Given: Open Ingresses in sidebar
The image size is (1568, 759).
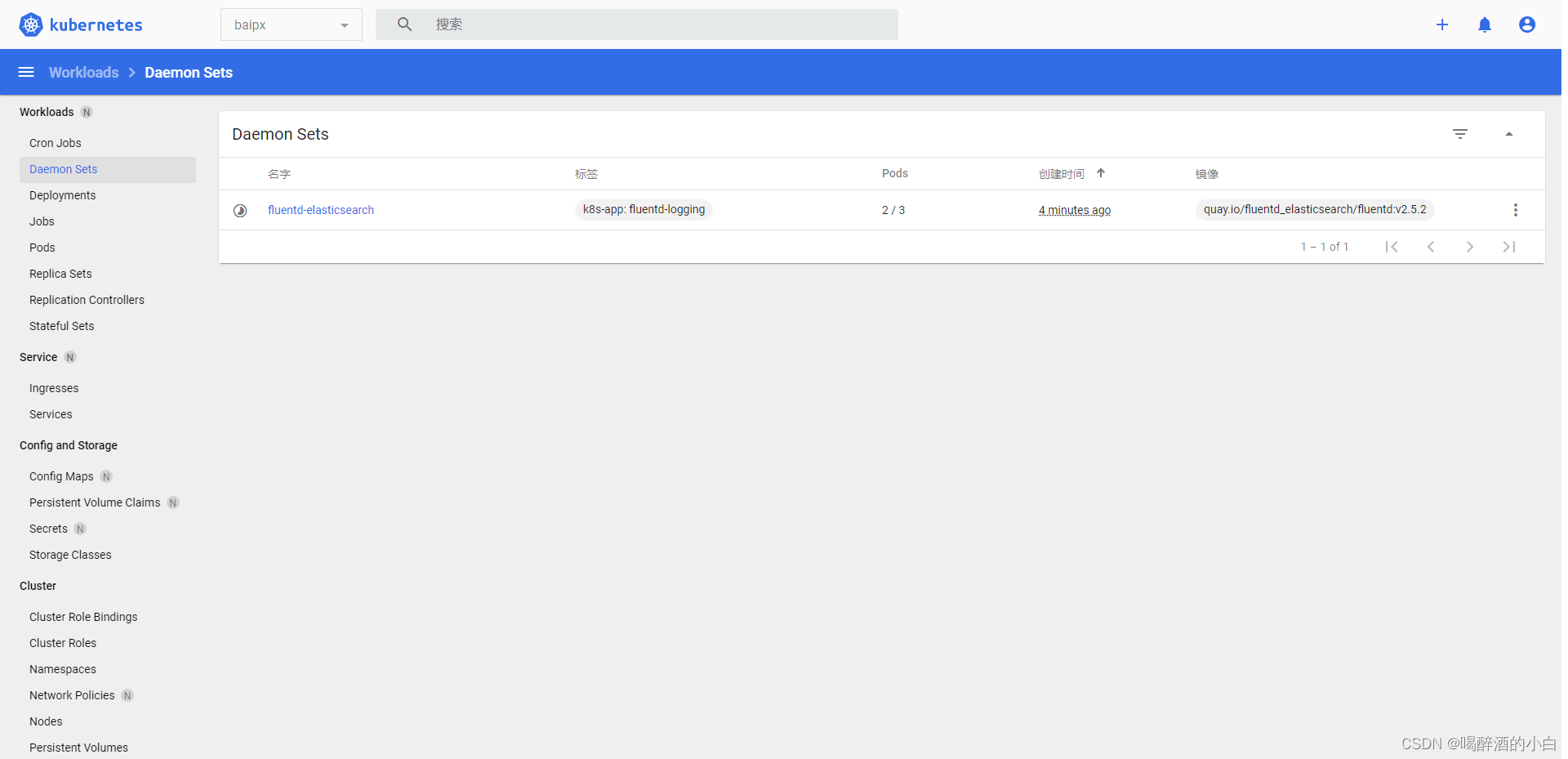Looking at the screenshot, I should click(x=54, y=388).
